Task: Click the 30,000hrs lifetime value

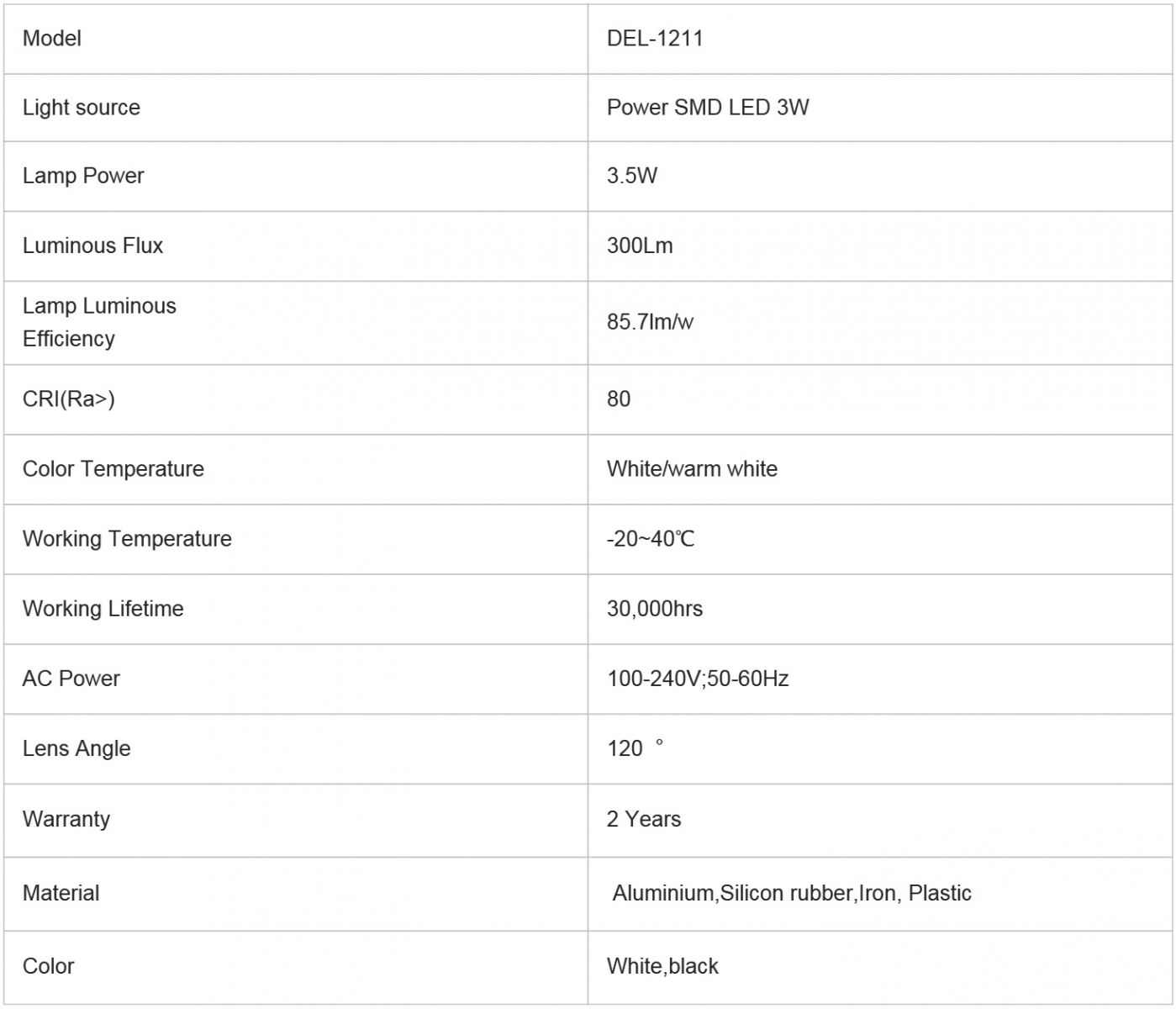Action: point(655,609)
